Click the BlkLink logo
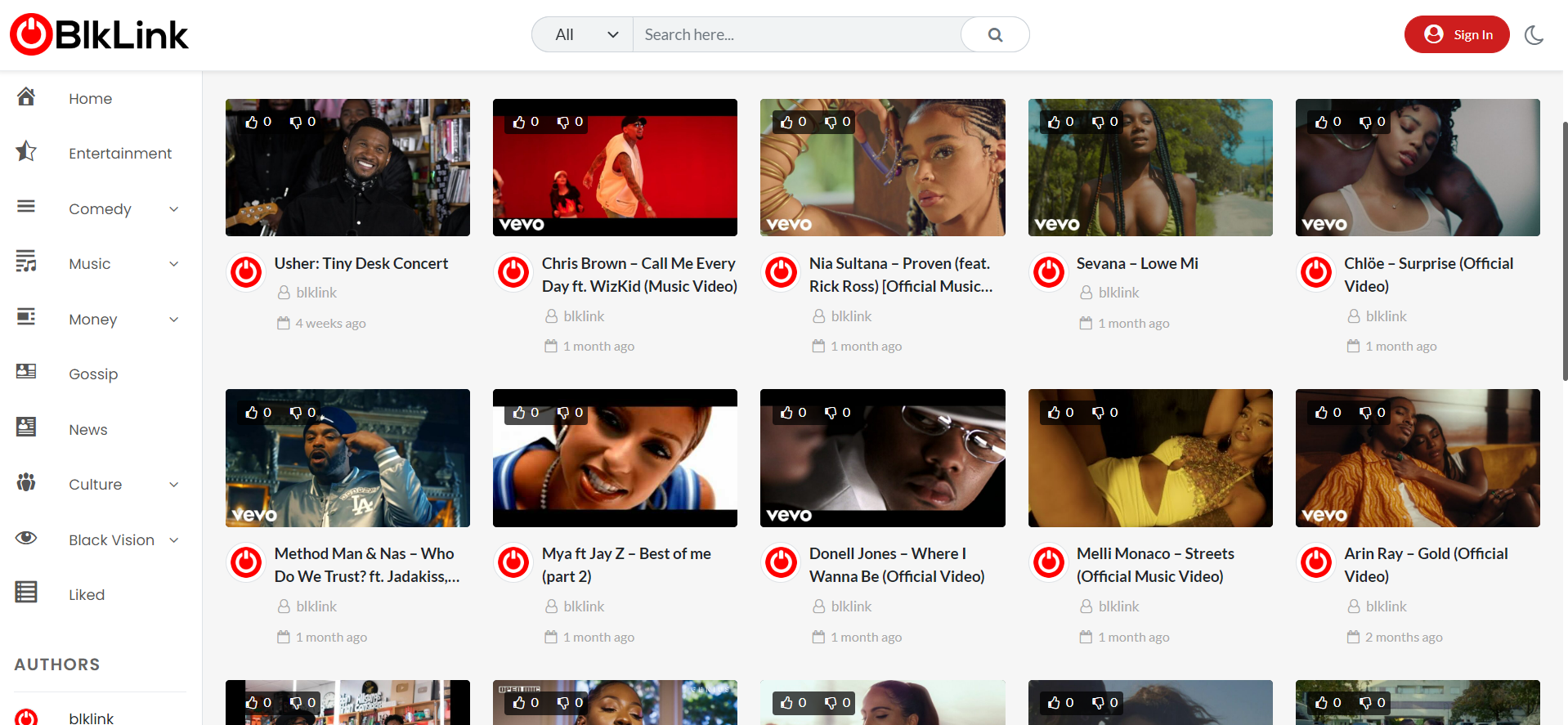1568x725 pixels. coord(99,34)
